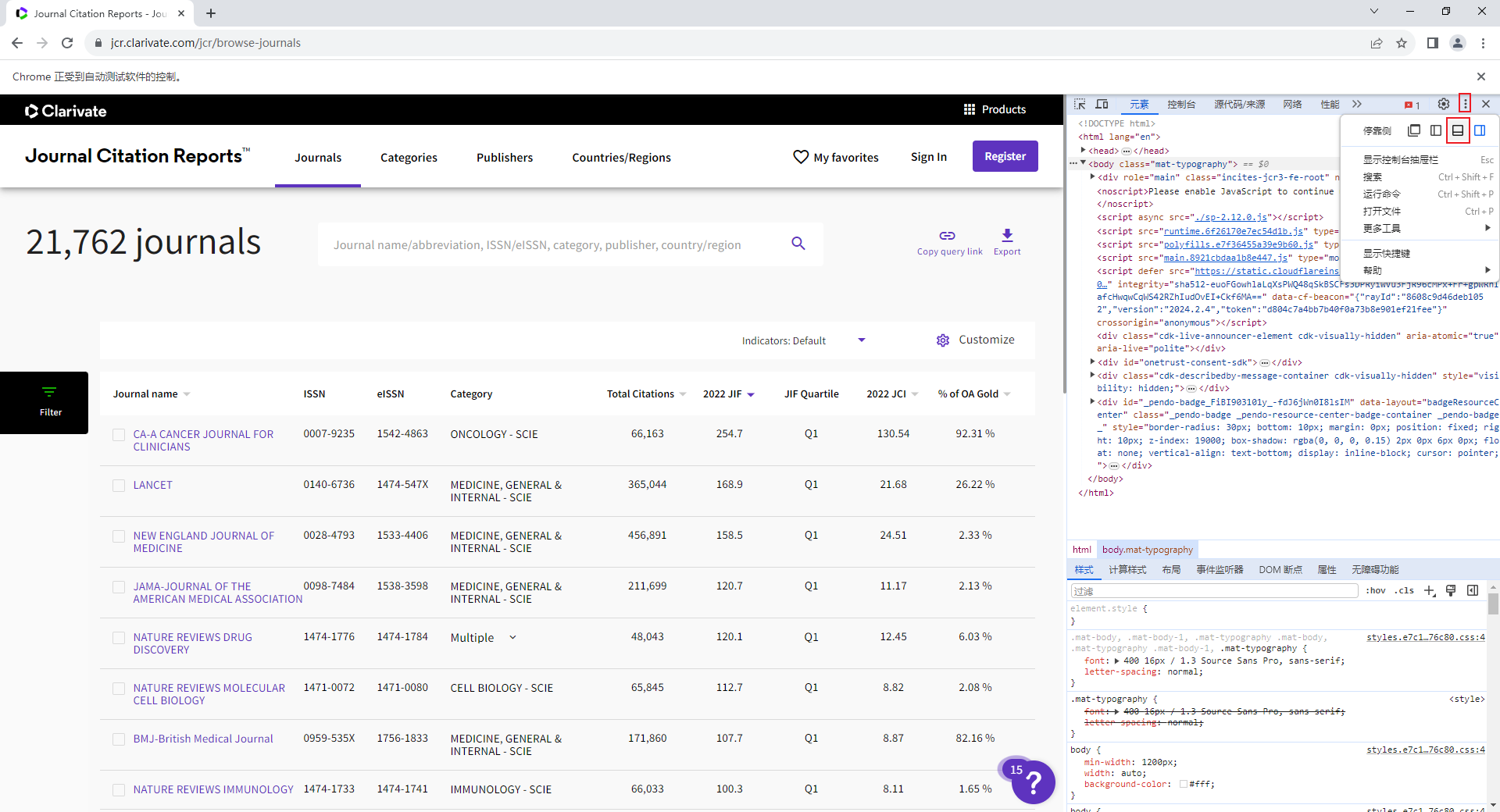Expand the onetrust-consent-sdk div node
This screenshot has height=812, width=1500.
pyautogui.click(x=1092, y=361)
